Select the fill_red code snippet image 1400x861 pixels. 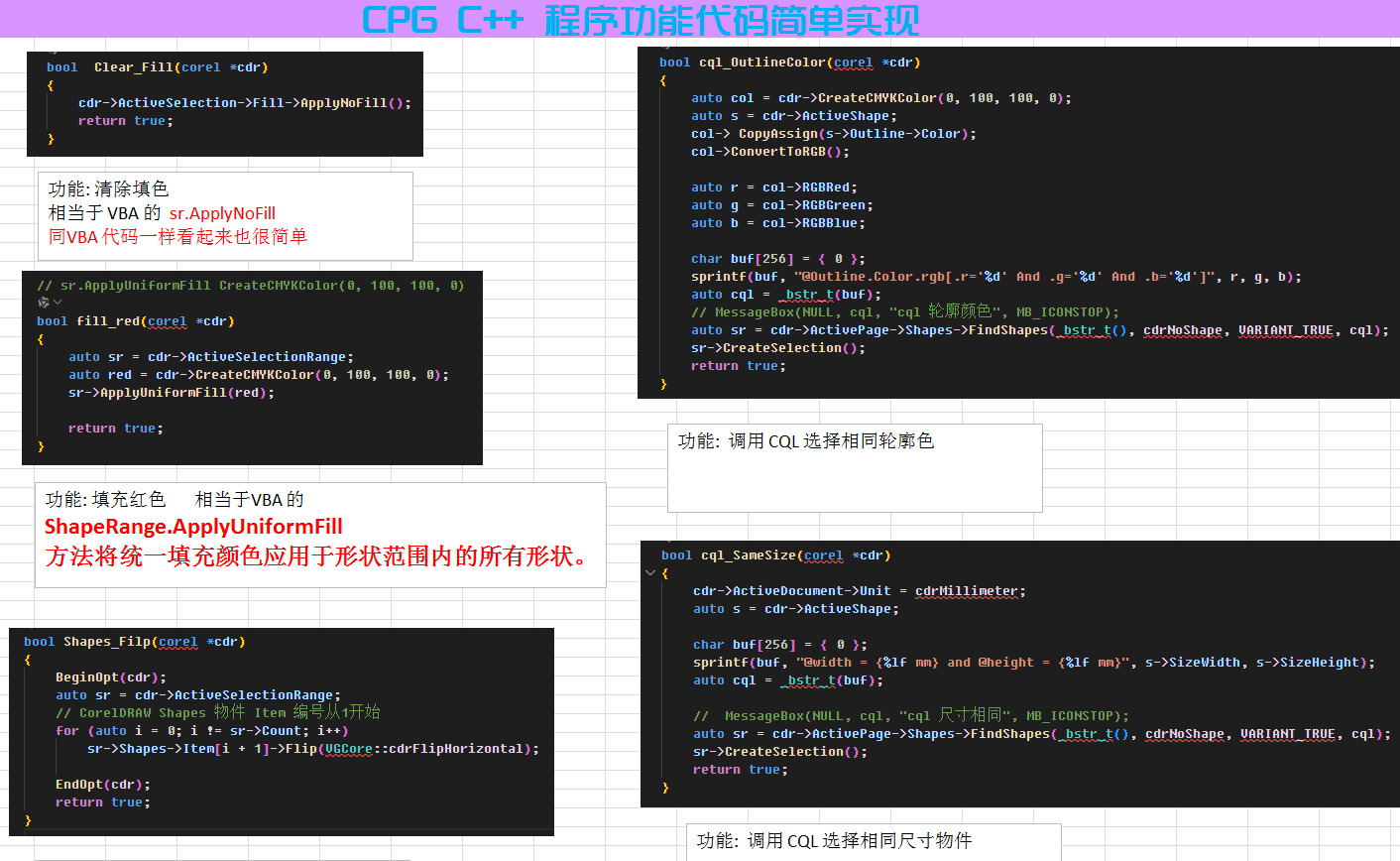(252, 368)
